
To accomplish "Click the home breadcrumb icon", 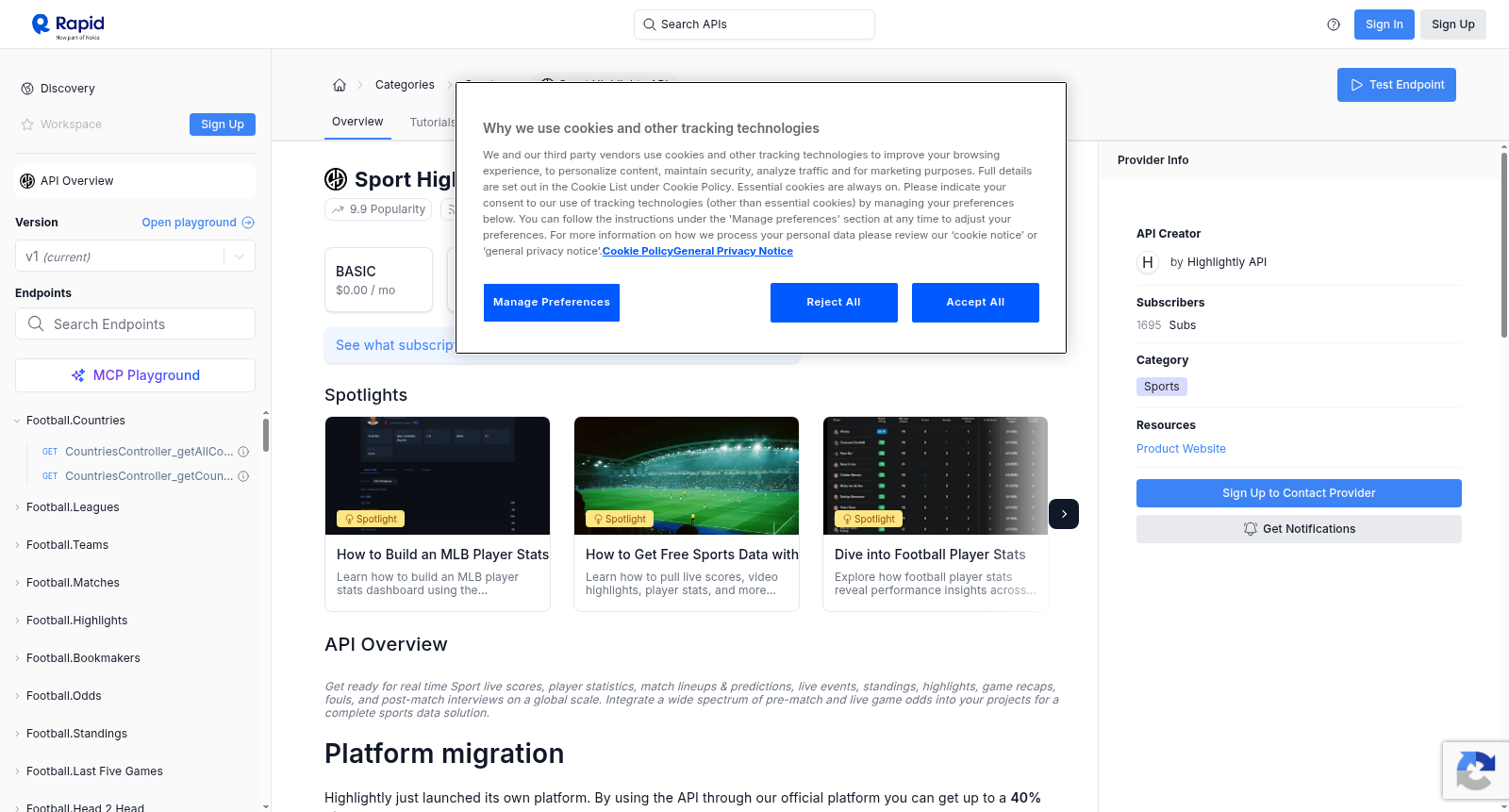I will 340,85.
